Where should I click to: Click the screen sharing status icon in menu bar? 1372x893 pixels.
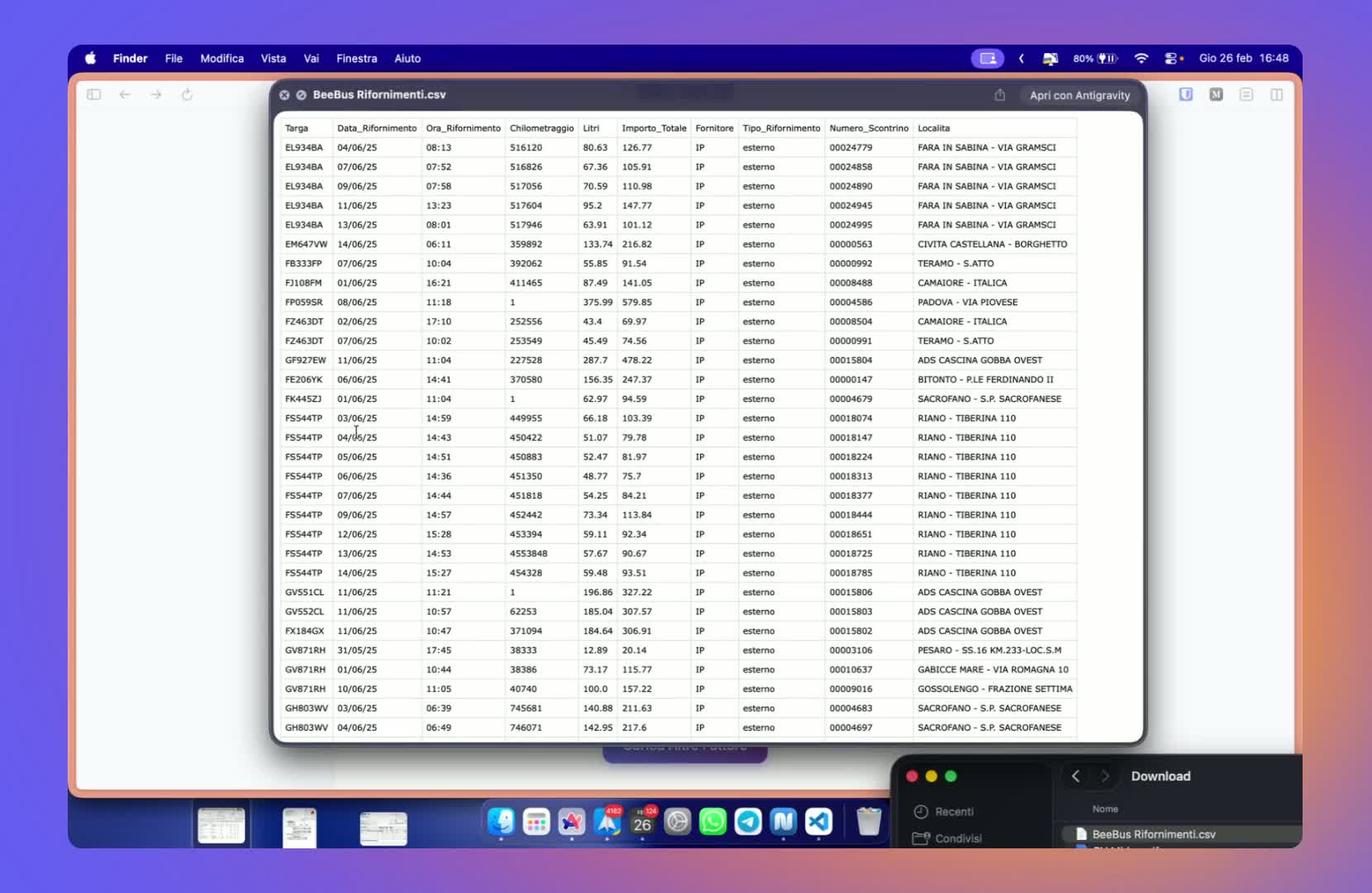(988, 58)
